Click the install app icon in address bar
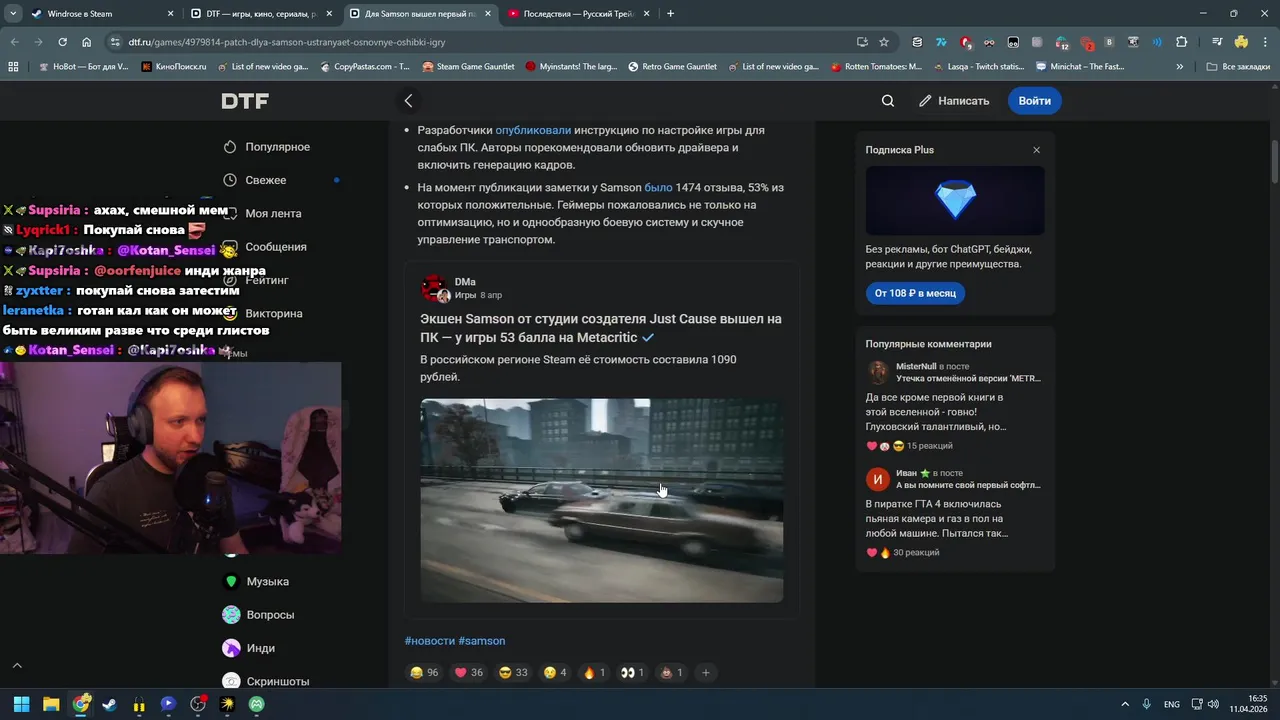The image size is (1280, 720). (862, 42)
